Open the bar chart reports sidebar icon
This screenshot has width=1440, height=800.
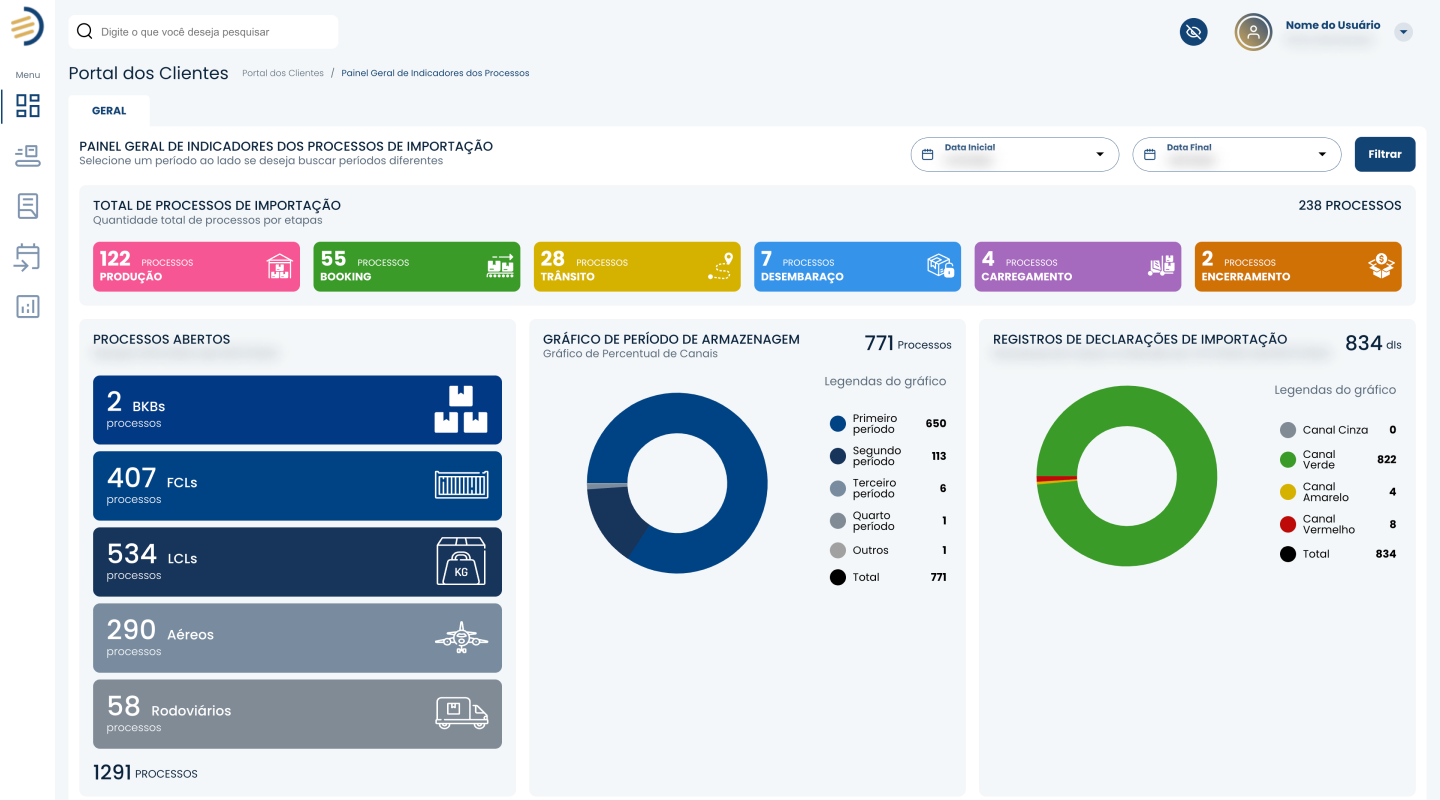(28, 307)
